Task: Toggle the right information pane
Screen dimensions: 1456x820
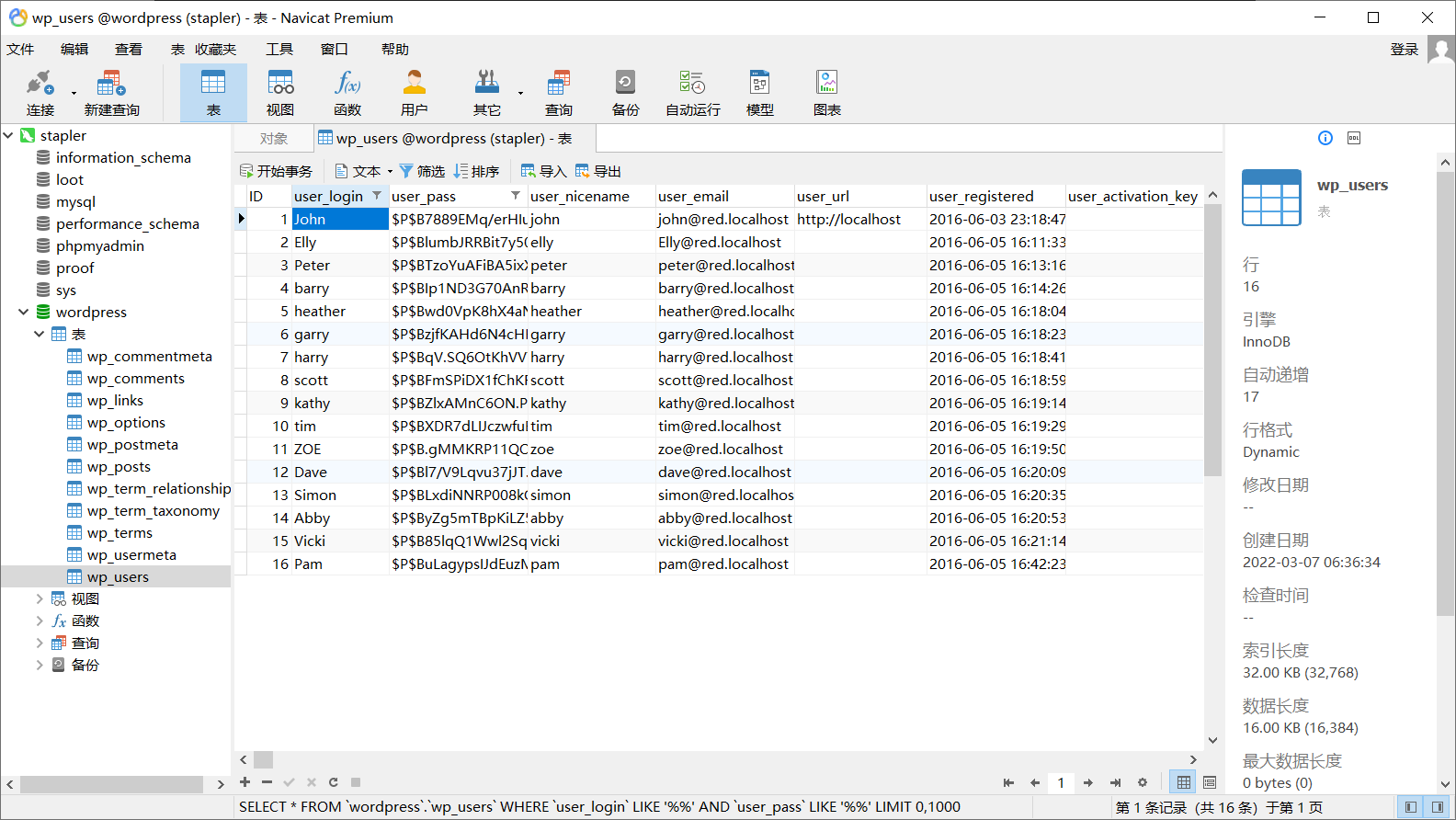Action: 1437,807
